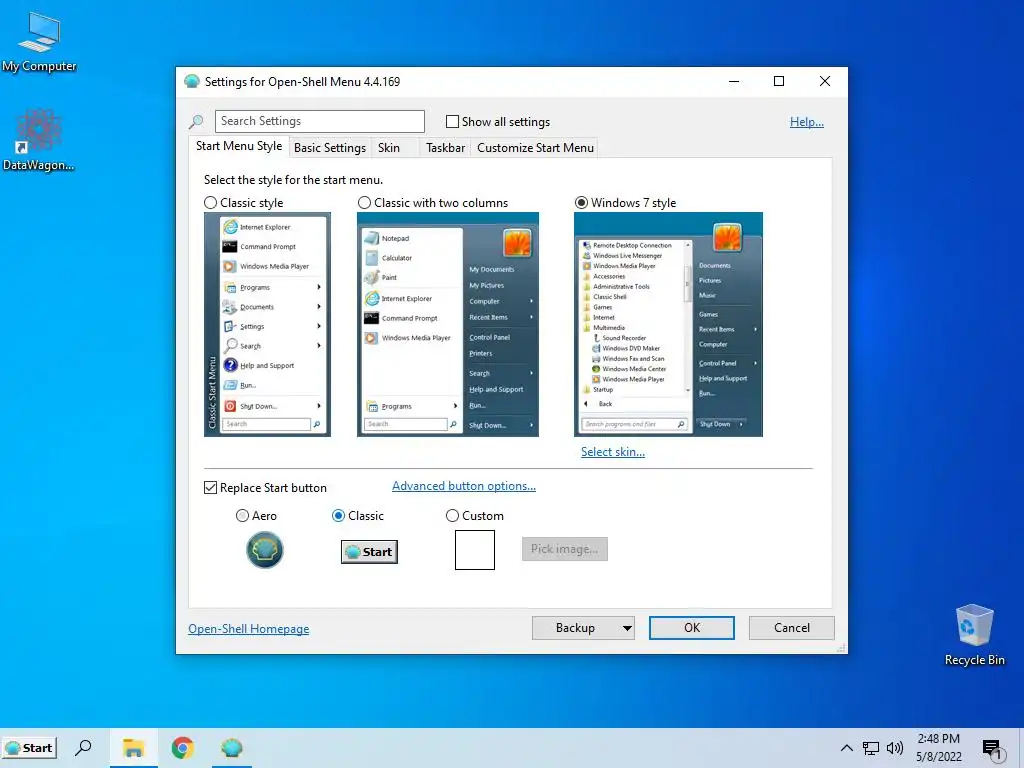Open the DataWagon desktop shortcut
This screenshot has height=768, width=1024.
(39, 140)
